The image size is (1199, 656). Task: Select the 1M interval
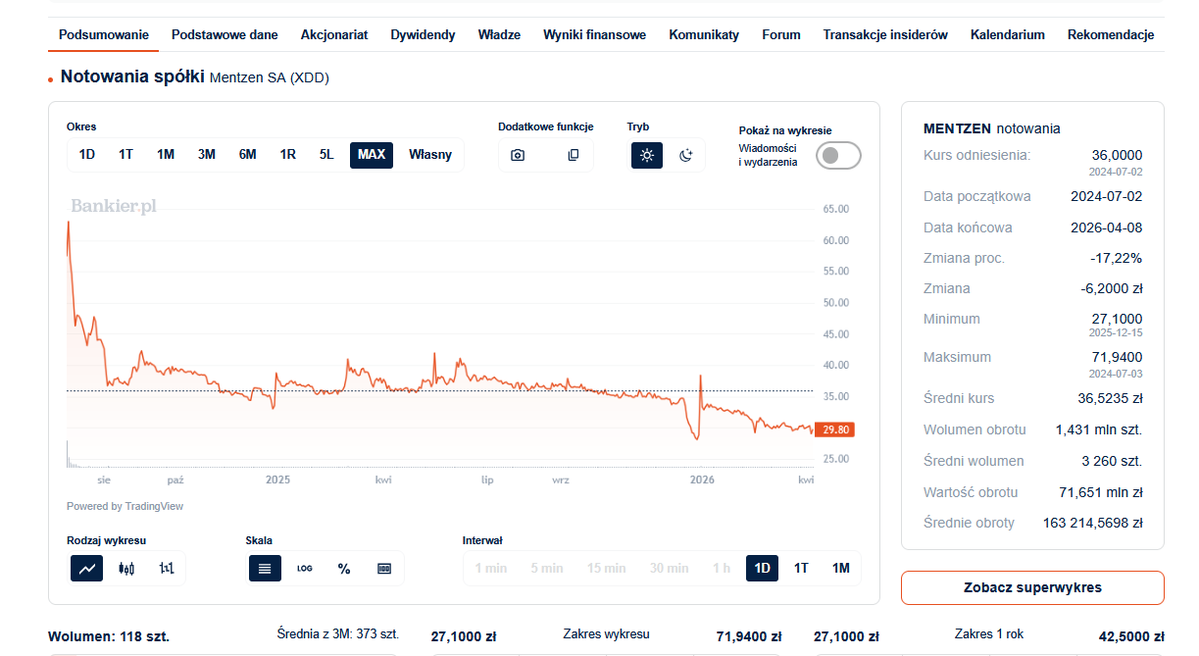click(x=840, y=568)
